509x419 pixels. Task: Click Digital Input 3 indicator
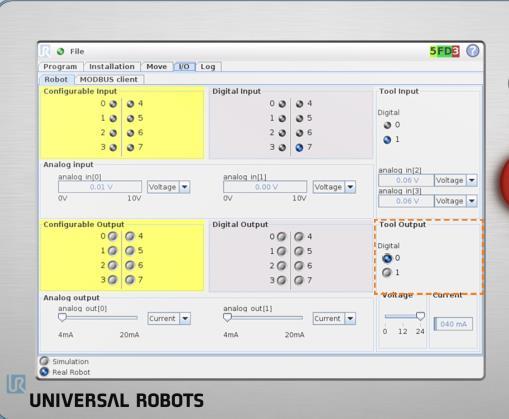click(282, 147)
